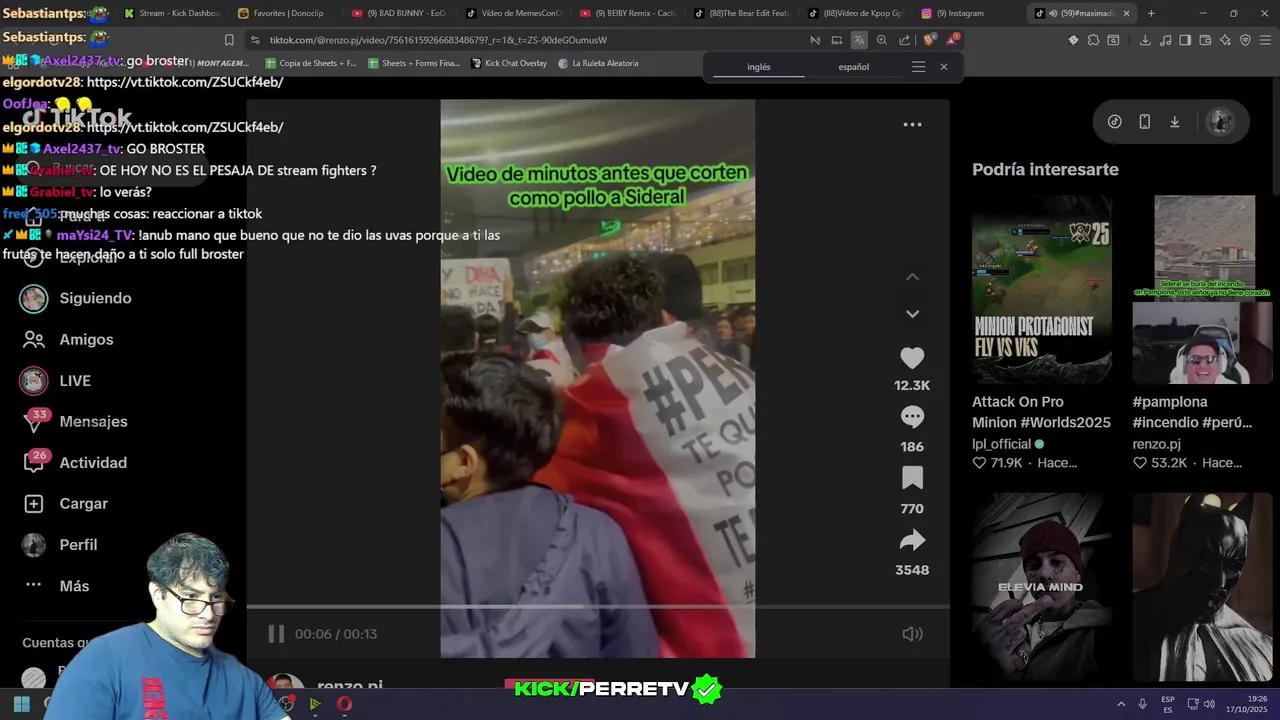Click the Windows Start button
Screen dimensions: 1280x720
pyautogui.click(x=21, y=704)
